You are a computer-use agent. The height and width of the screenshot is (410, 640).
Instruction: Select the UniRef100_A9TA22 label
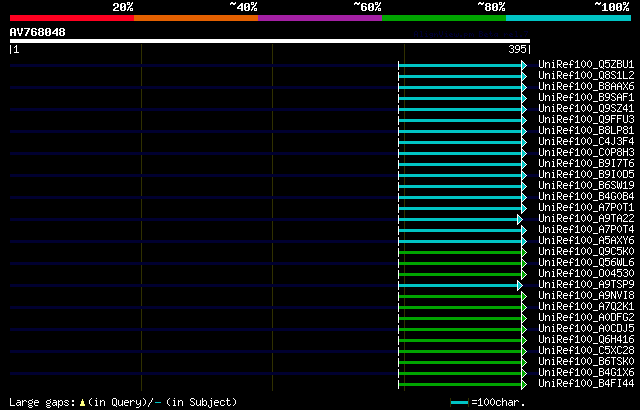point(586,219)
